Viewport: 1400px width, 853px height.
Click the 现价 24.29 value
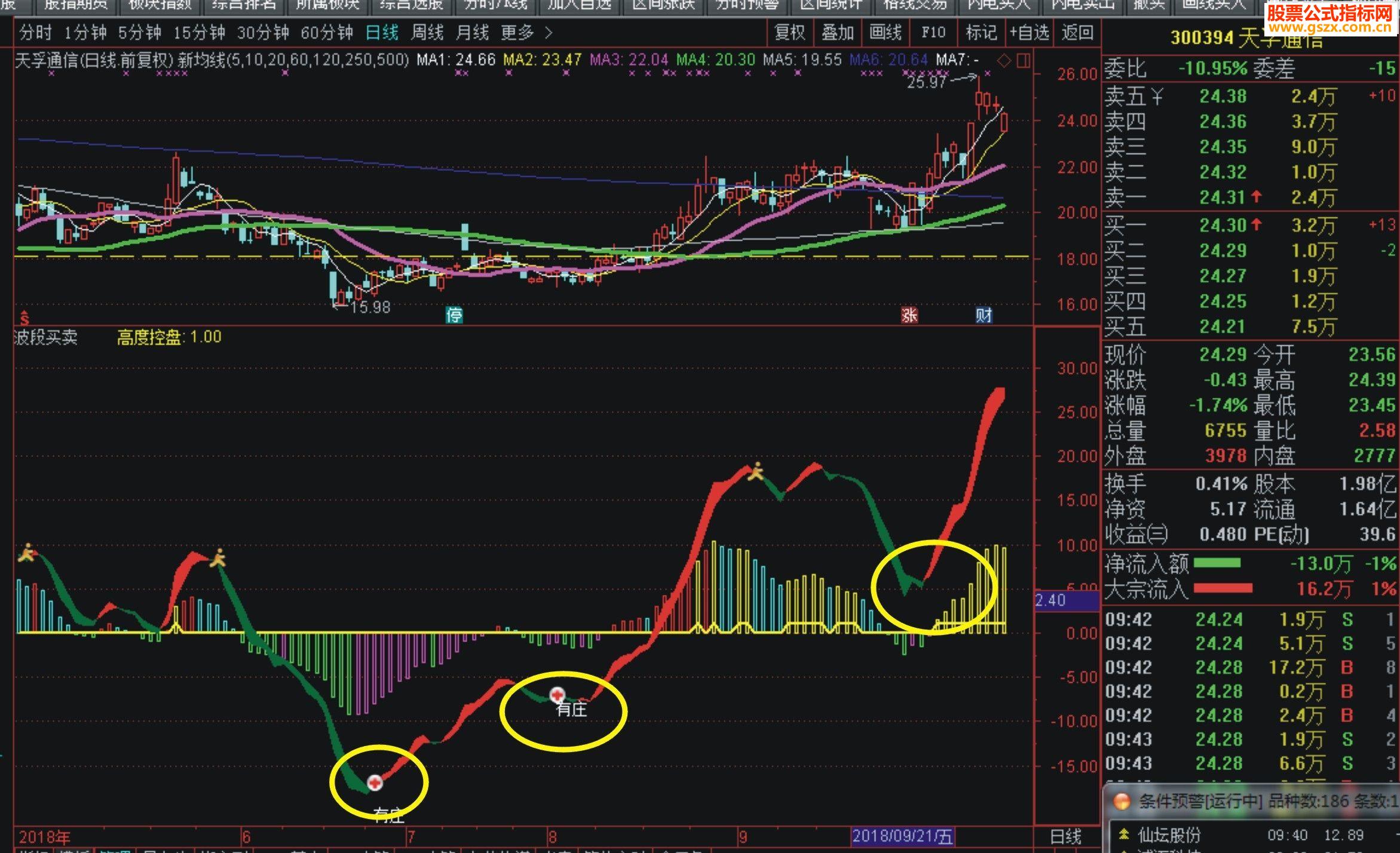pos(1223,355)
